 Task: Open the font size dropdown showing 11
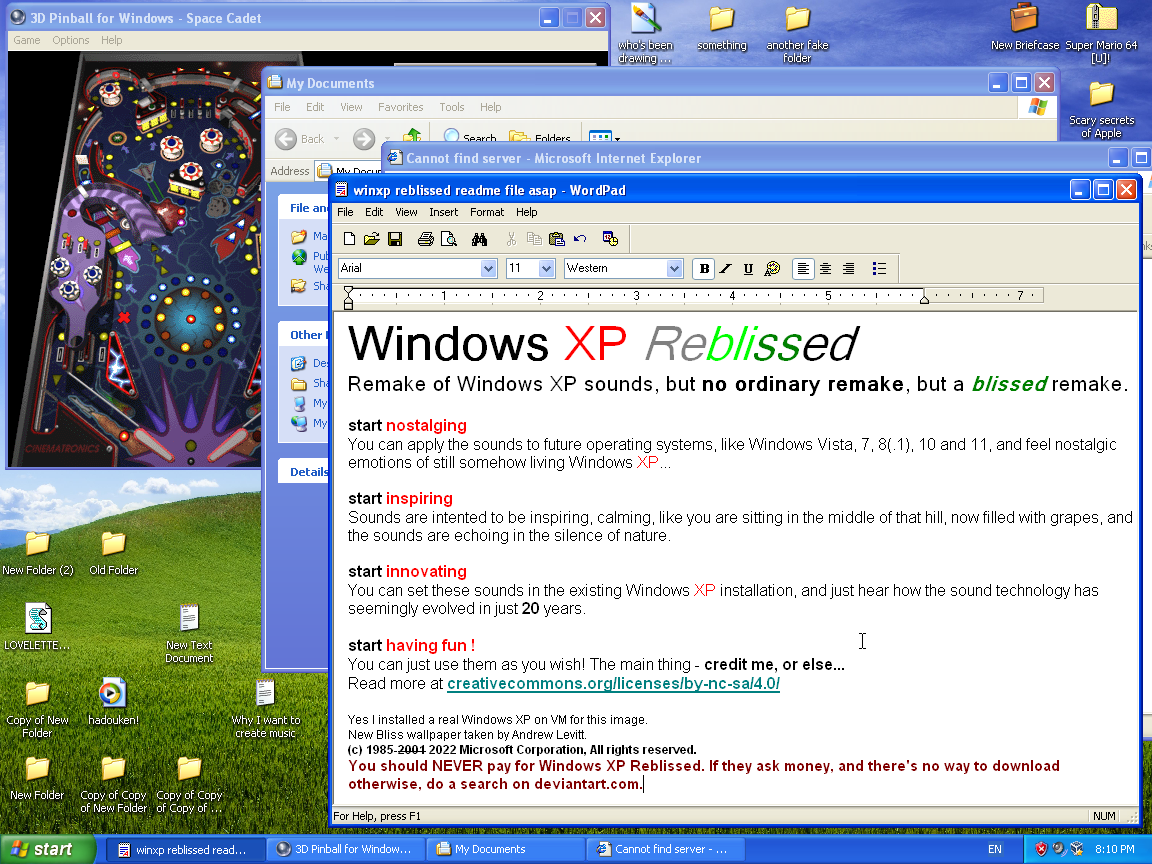coord(546,268)
